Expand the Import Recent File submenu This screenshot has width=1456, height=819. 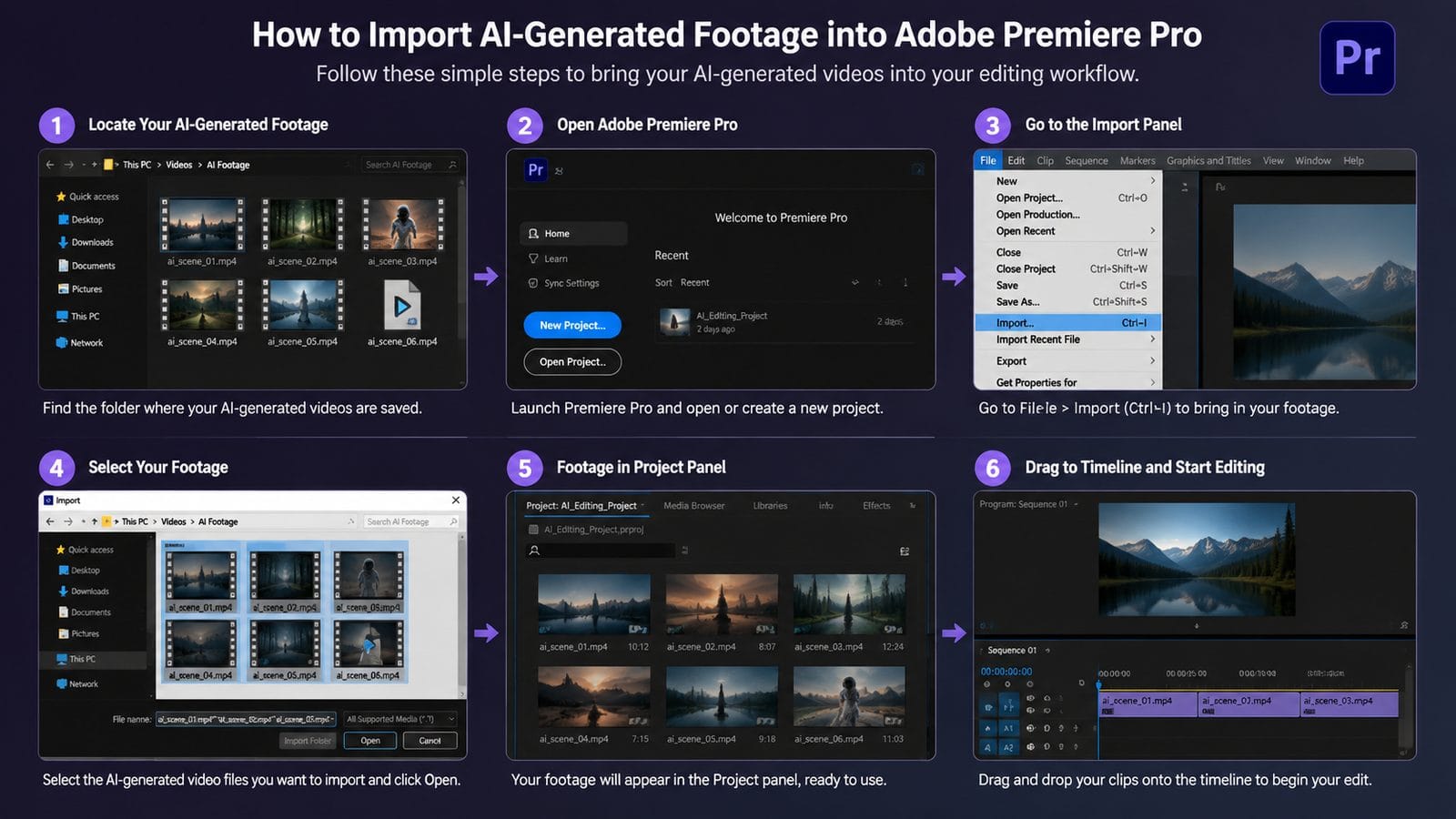(1153, 339)
